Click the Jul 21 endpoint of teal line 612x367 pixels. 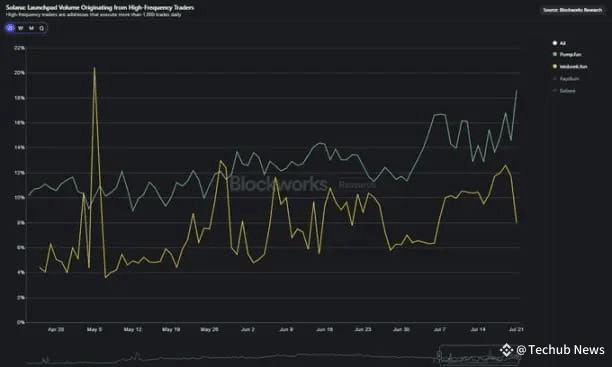517,91
